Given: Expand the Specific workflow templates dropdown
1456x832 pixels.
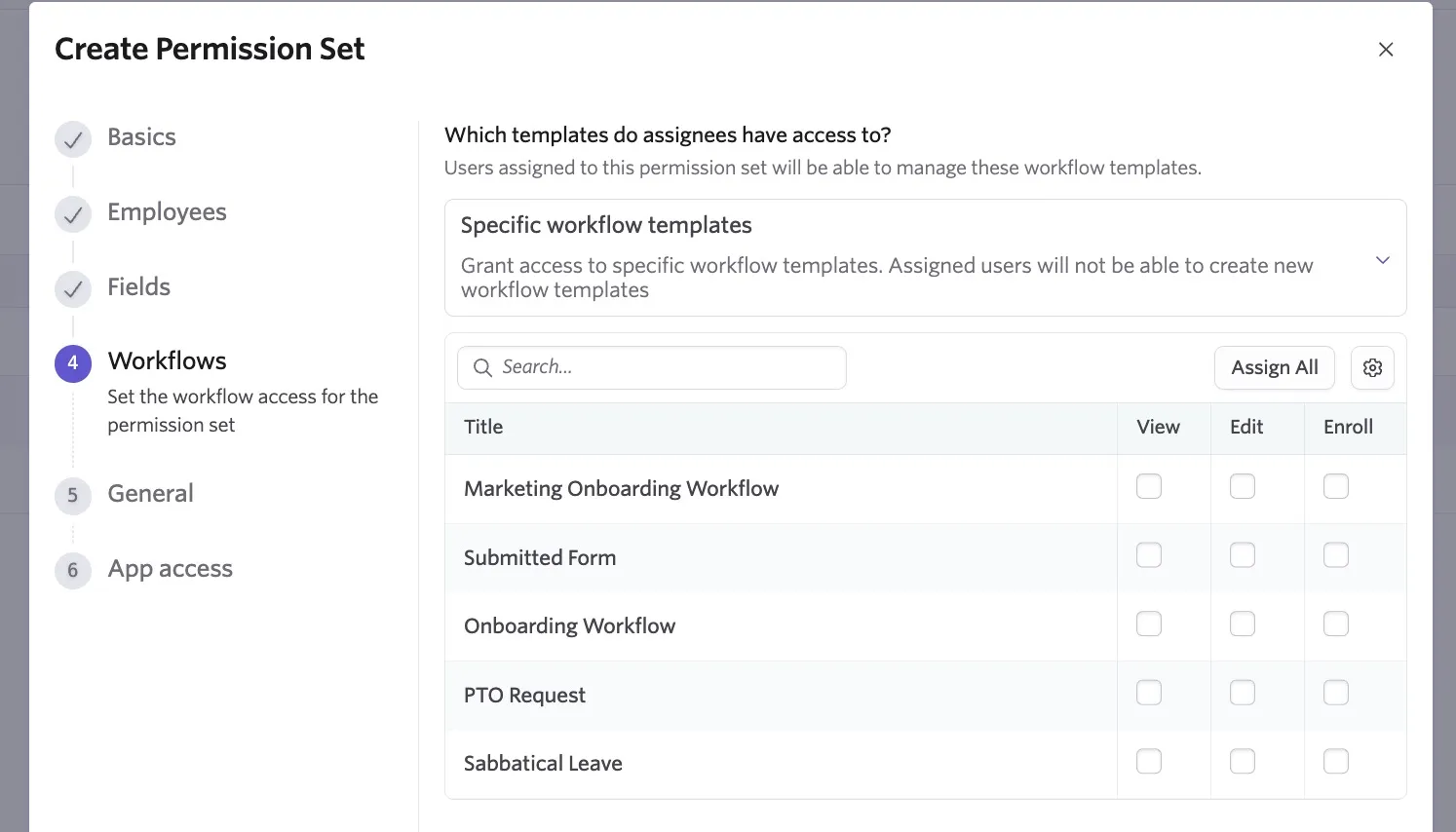Looking at the screenshot, I should point(925,258).
